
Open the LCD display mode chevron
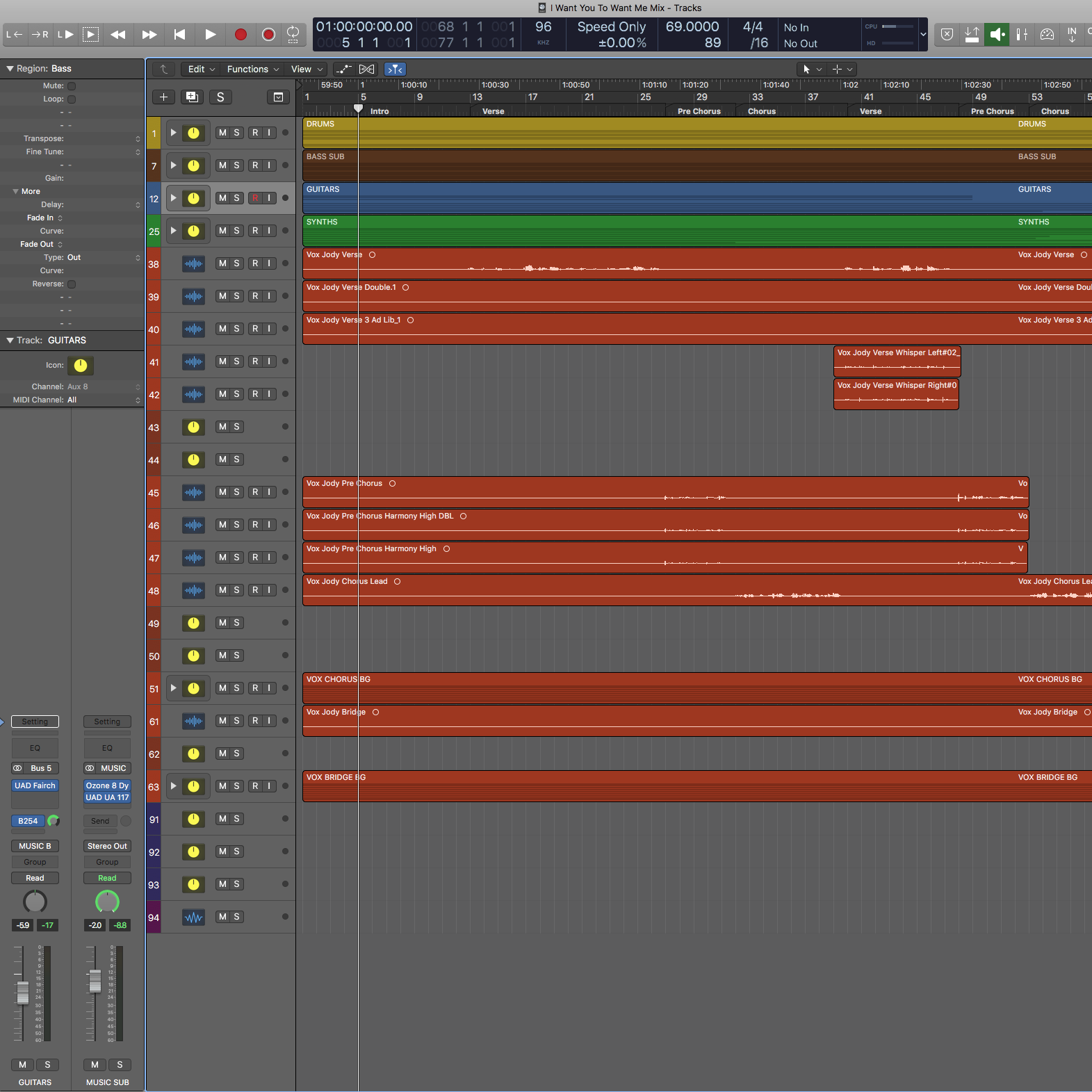(x=923, y=34)
